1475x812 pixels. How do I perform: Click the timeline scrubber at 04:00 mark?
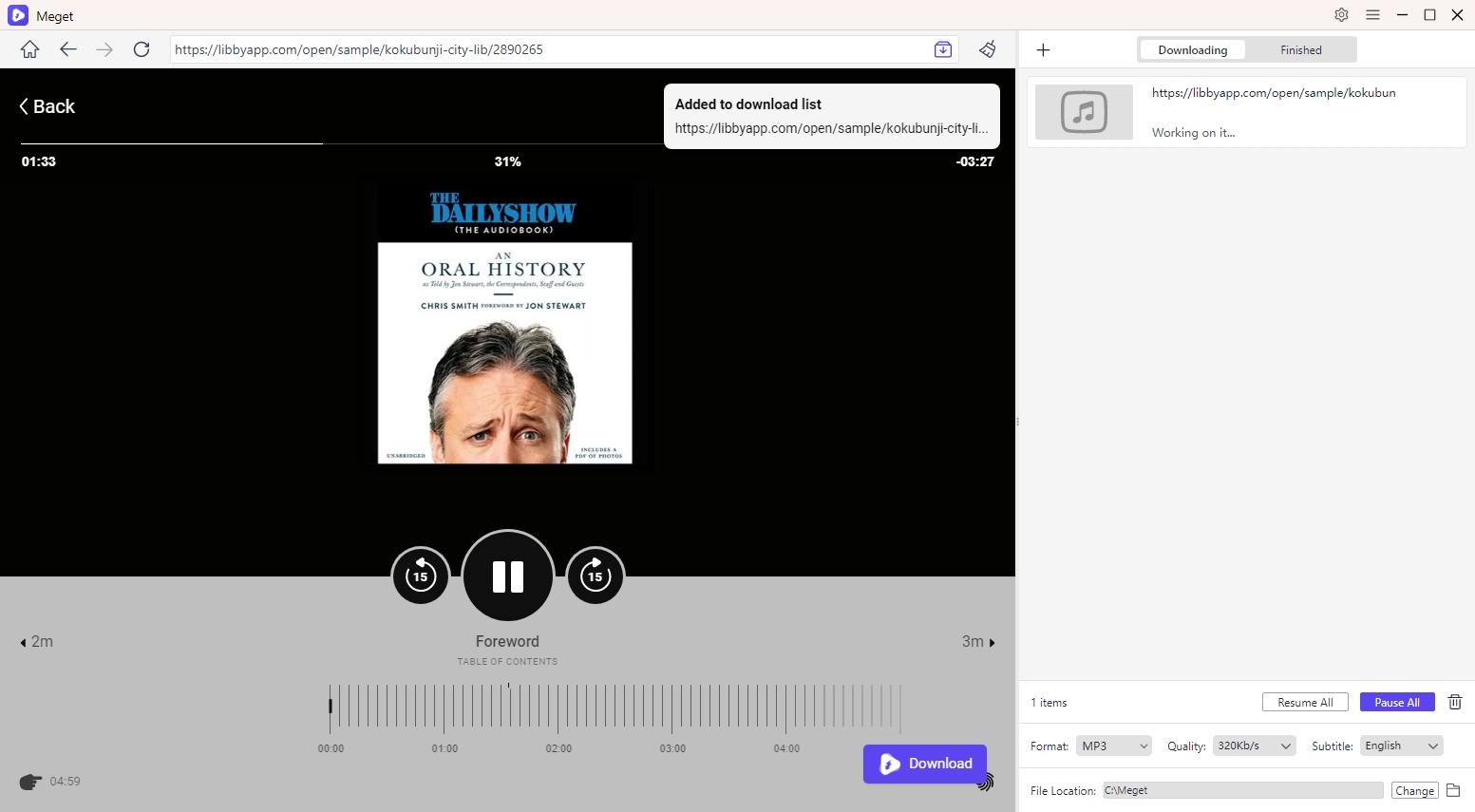pos(786,708)
